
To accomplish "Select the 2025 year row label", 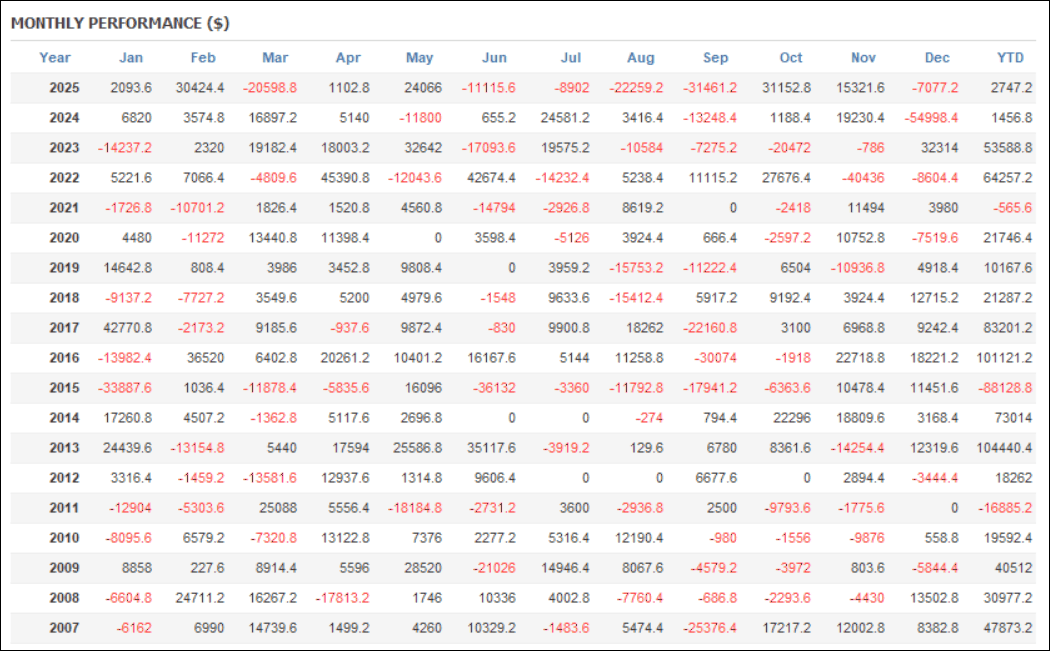I will click(x=64, y=88).
